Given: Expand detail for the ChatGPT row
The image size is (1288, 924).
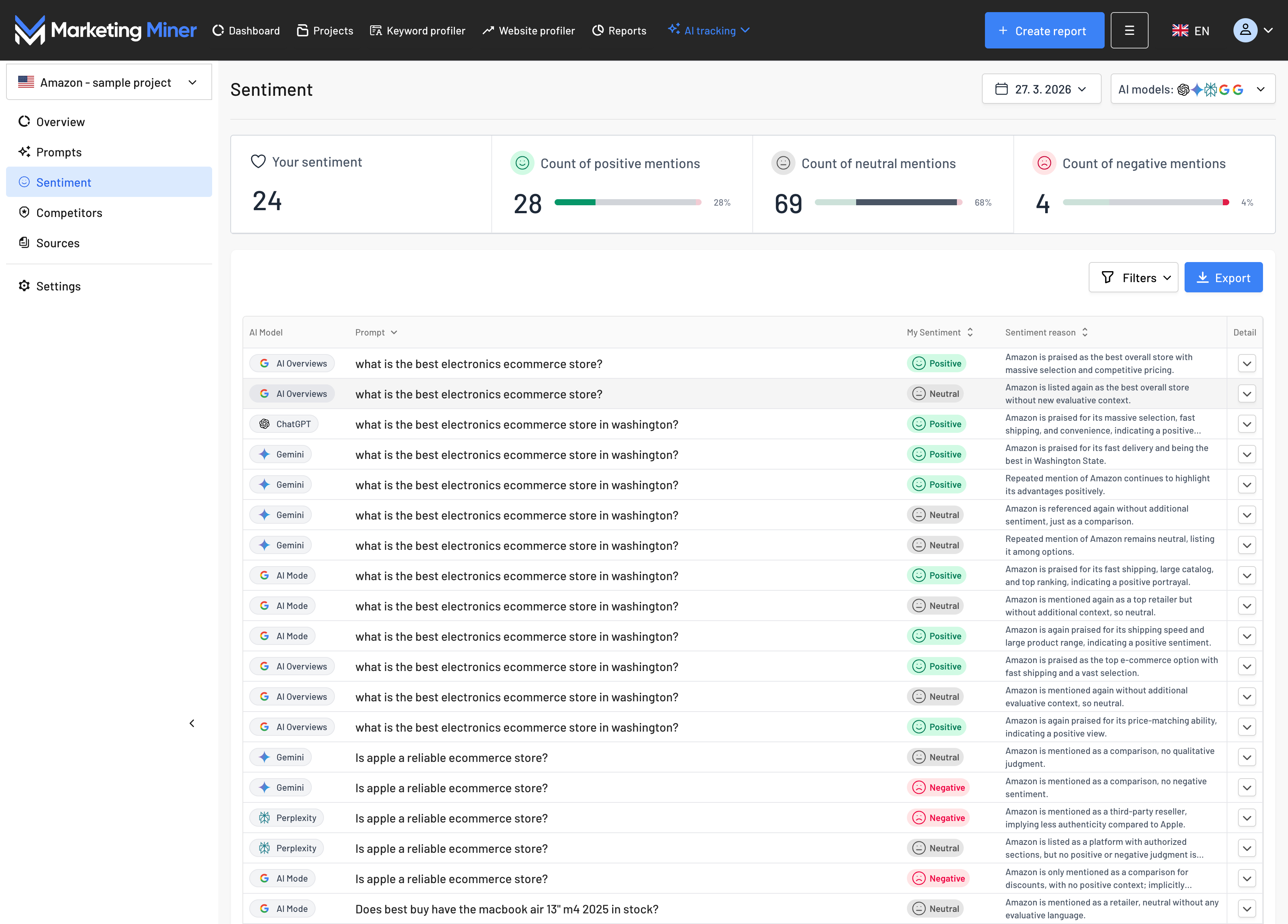Looking at the screenshot, I should coord(1247,424).
